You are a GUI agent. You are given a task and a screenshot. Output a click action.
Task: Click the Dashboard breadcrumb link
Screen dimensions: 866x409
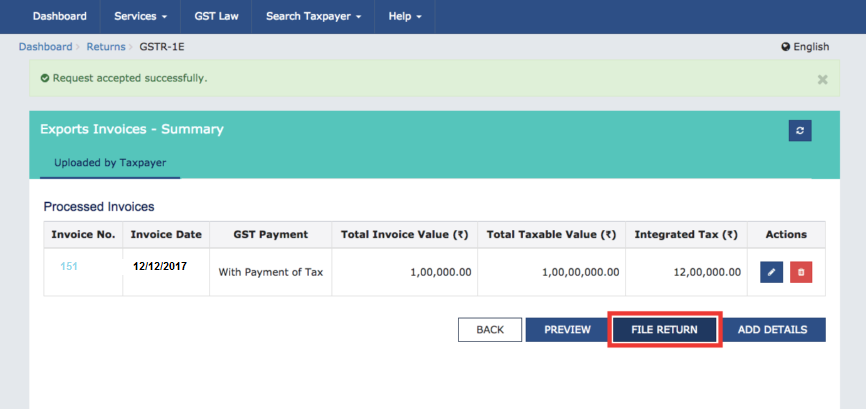tap(45, 47)
